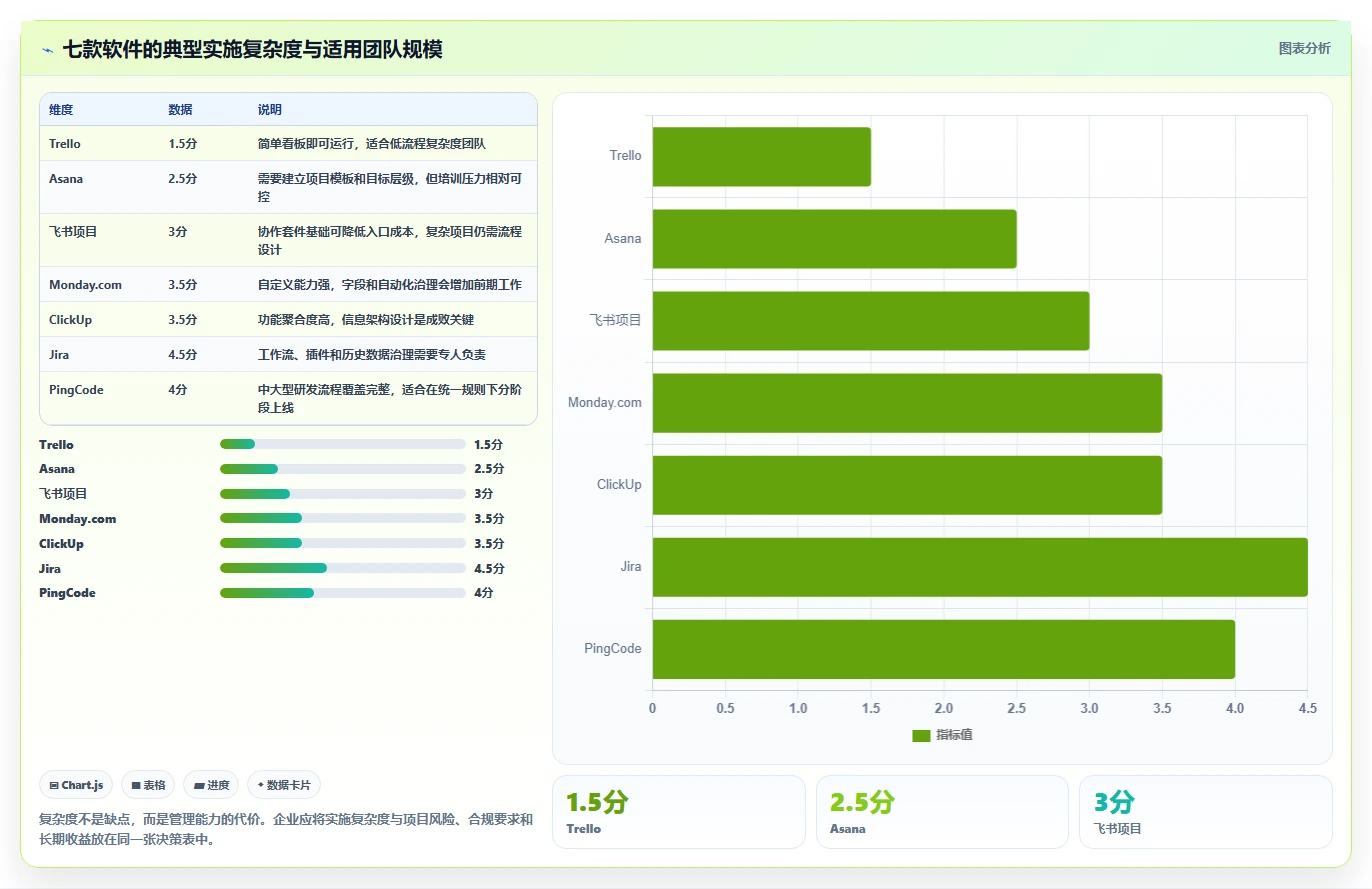The height and width of the screenshot is (889, 1372).
Task: Click the 4.5分 value in Jira table row
Action: (183, 355)
